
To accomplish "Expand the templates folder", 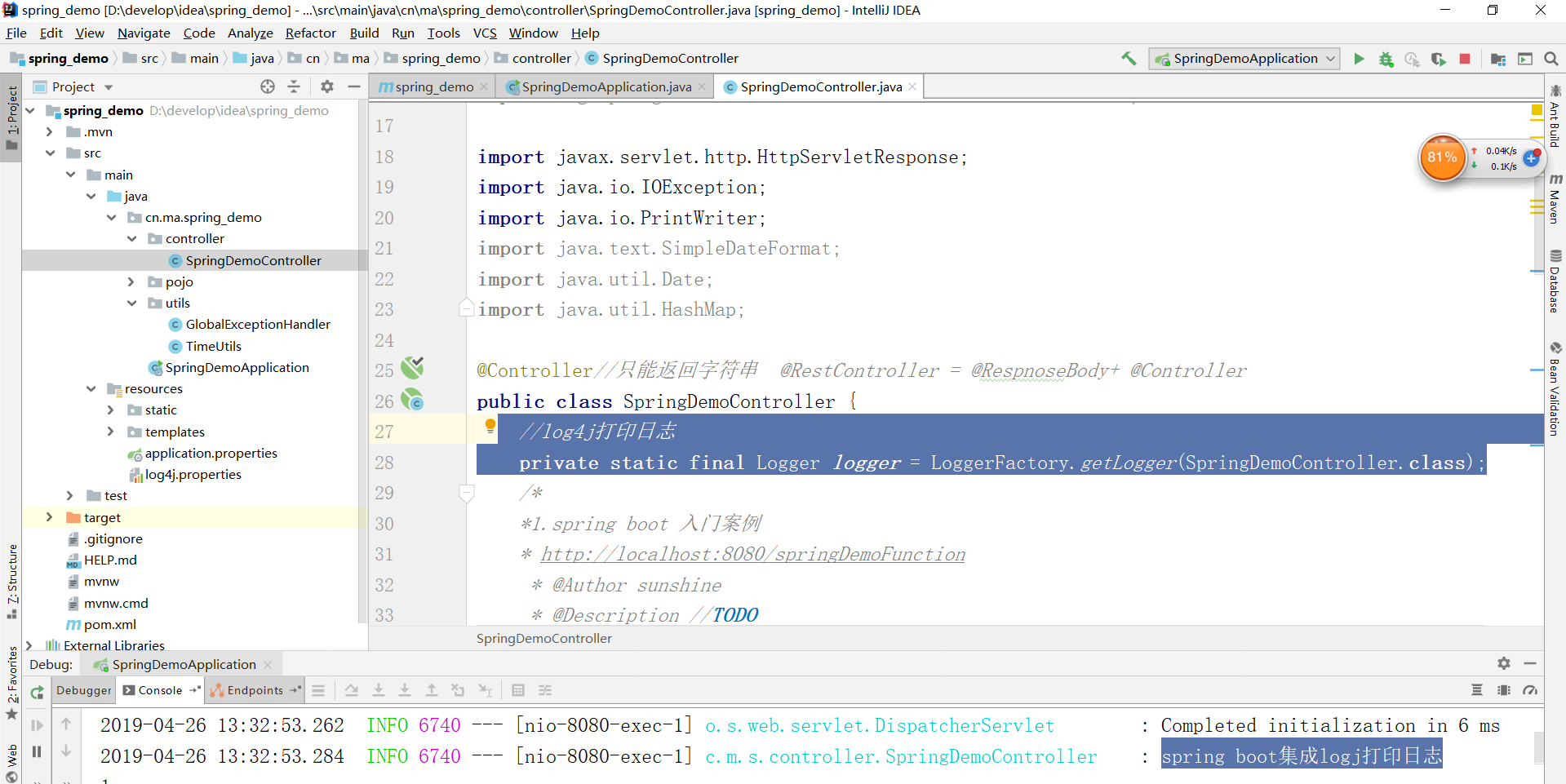I will pos(110,432).
